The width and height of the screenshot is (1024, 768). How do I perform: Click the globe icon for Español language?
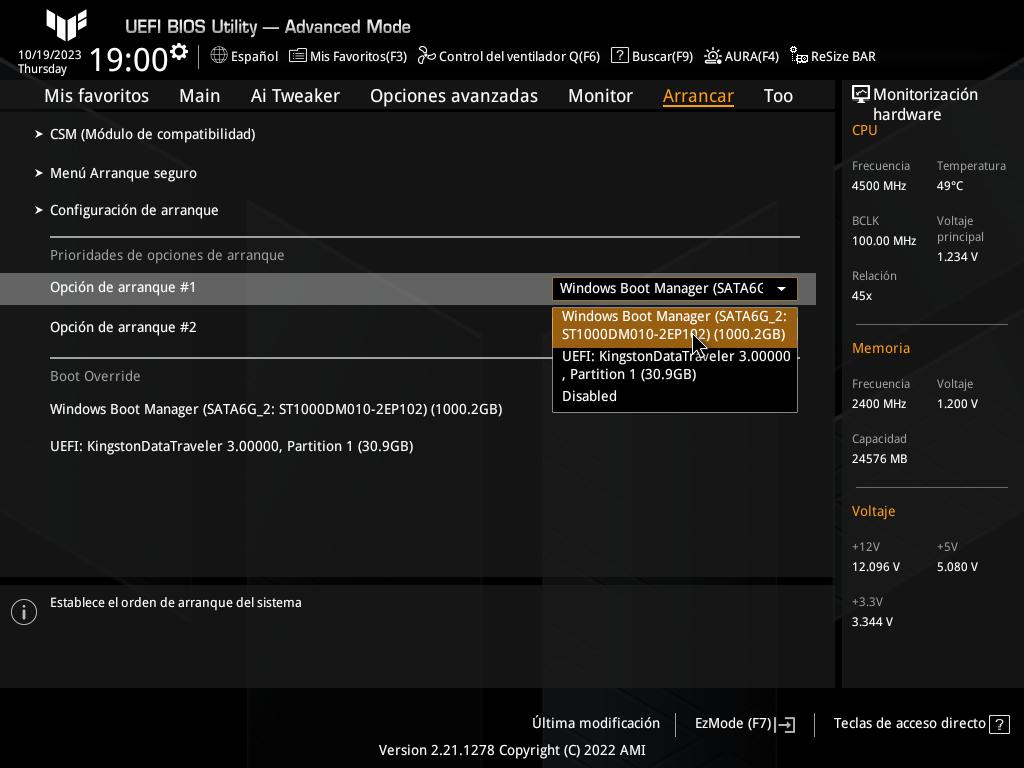pos(219,56)
